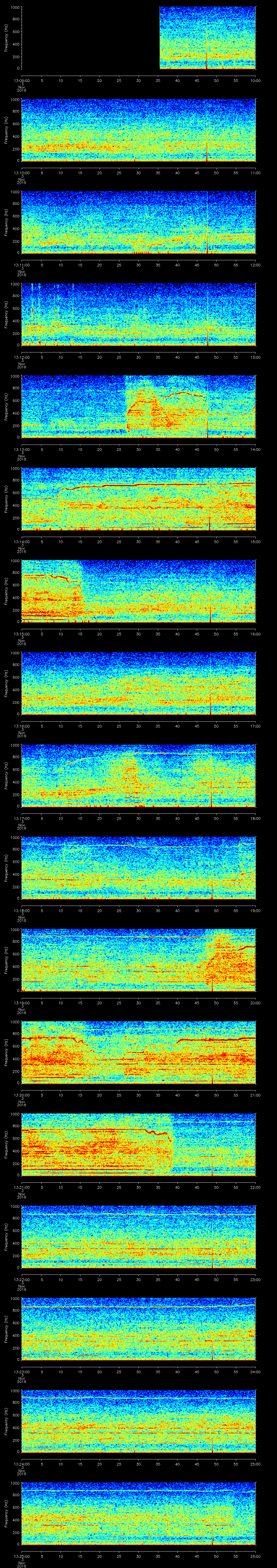Select the spectrogram panel starting at 13:14:00
Screen dimensions: 277x1568
point(138,499)
